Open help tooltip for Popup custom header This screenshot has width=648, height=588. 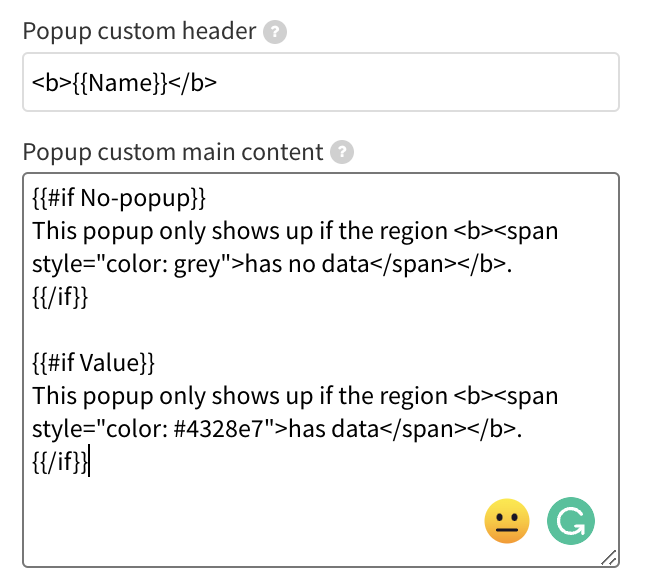(x=275, y=32)
